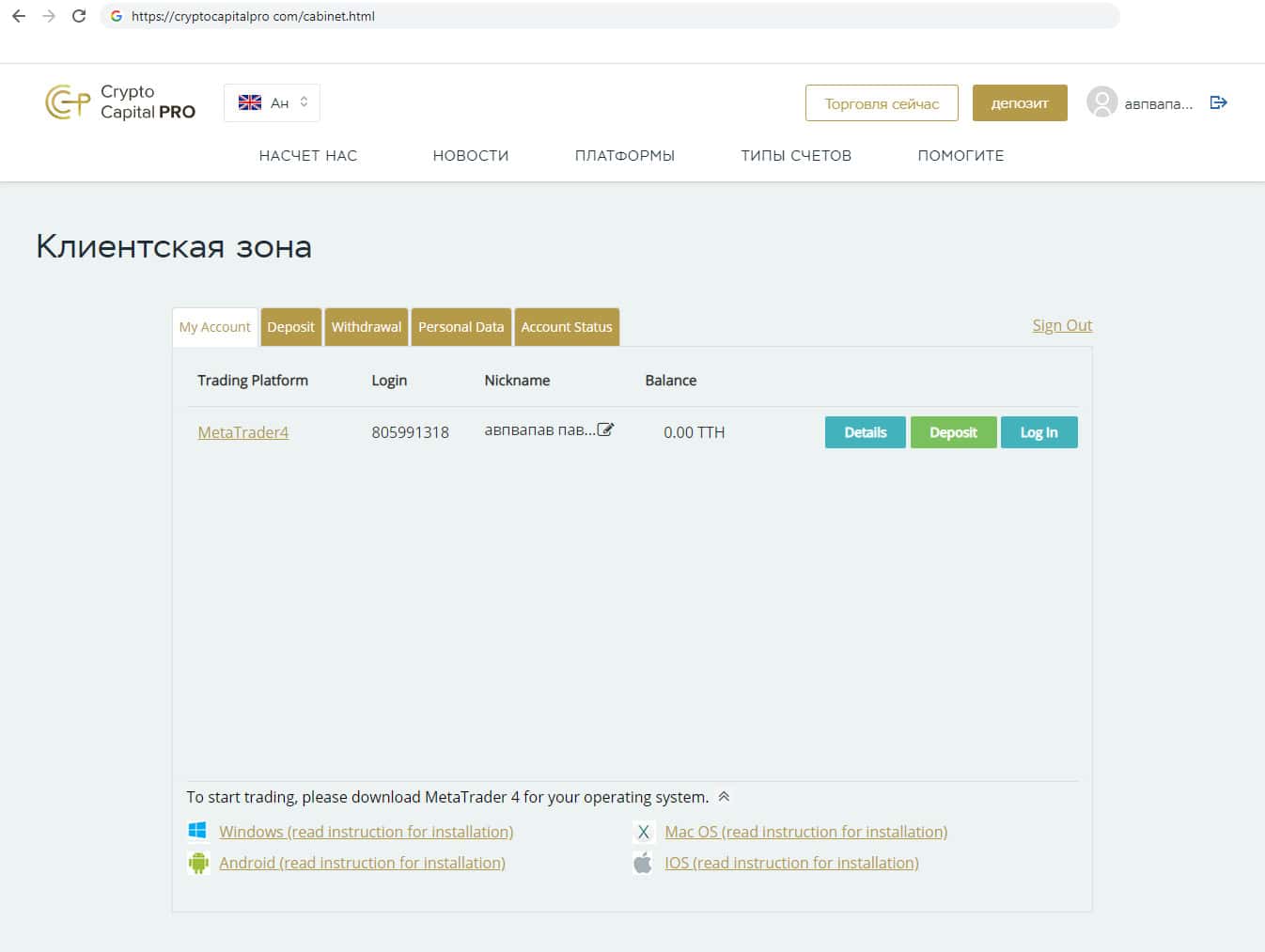Click the blue Details button

865,432
